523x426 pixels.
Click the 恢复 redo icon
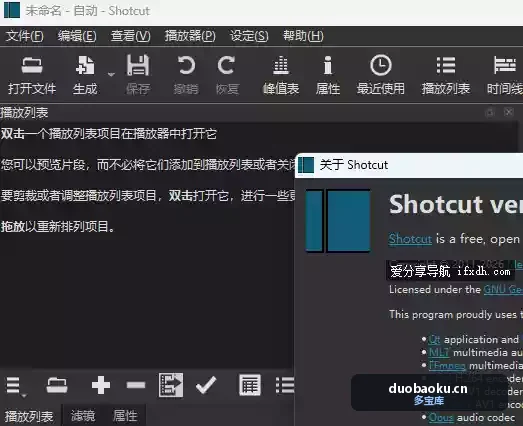point(227,75)
